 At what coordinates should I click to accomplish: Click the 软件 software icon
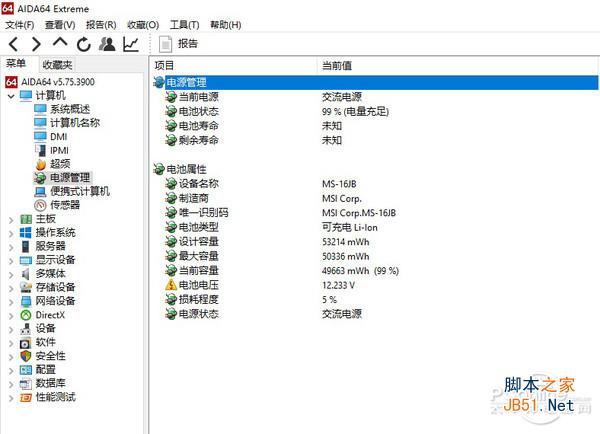(x=26, y=343)
